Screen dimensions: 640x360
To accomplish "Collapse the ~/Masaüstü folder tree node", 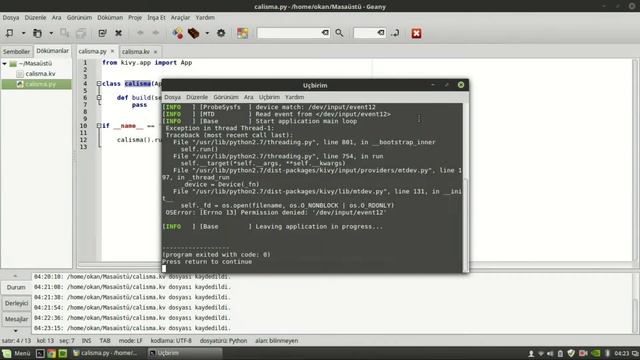I will pos(4,63).
